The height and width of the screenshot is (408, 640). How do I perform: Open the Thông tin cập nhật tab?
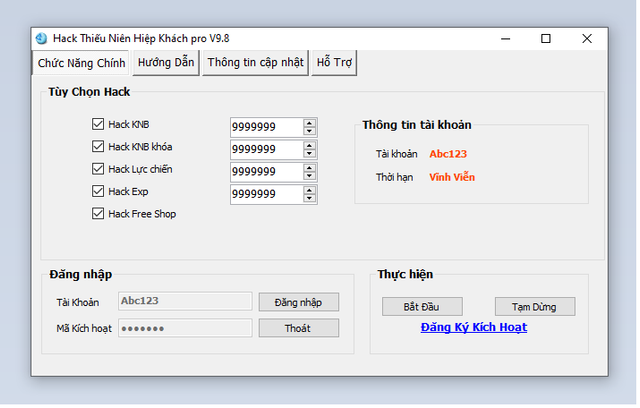(255, 62)
